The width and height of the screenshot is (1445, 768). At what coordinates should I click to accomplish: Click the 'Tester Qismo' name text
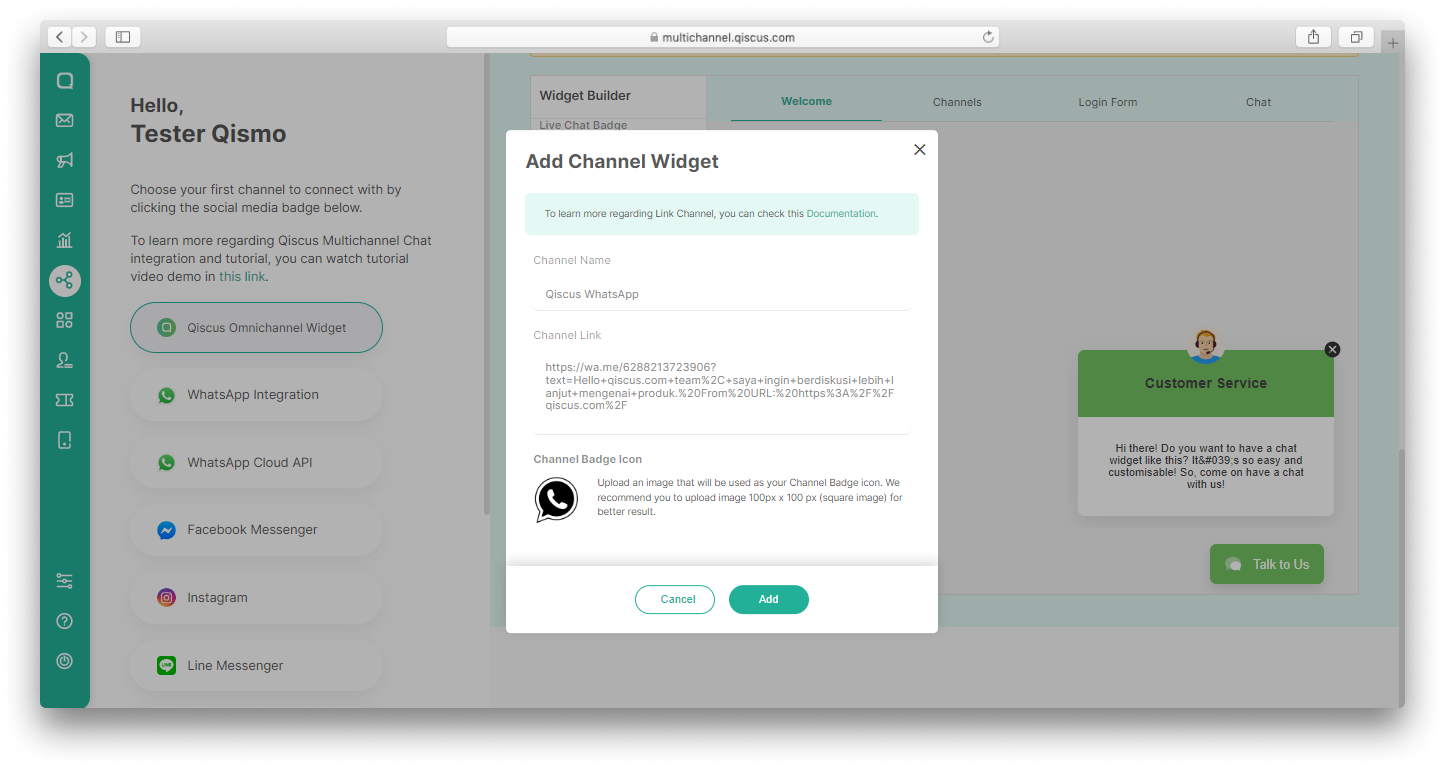208,134
